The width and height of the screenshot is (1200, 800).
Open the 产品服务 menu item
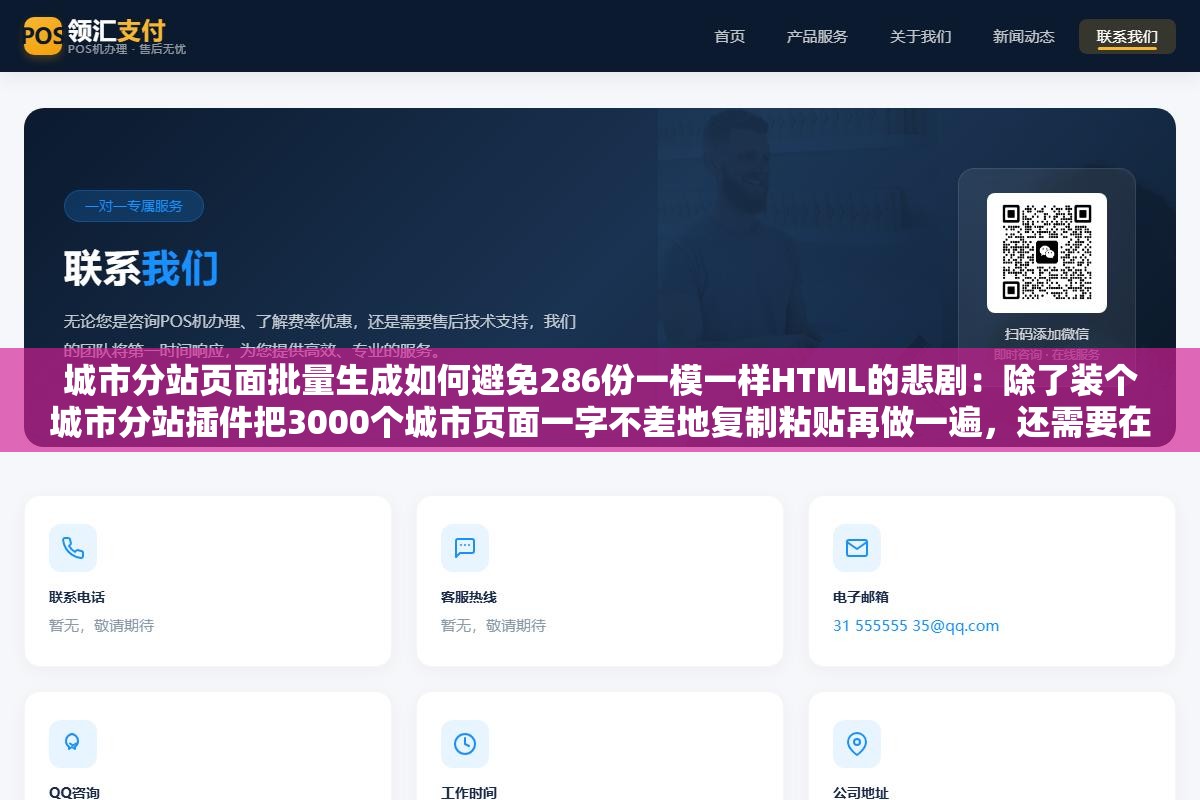817,36
